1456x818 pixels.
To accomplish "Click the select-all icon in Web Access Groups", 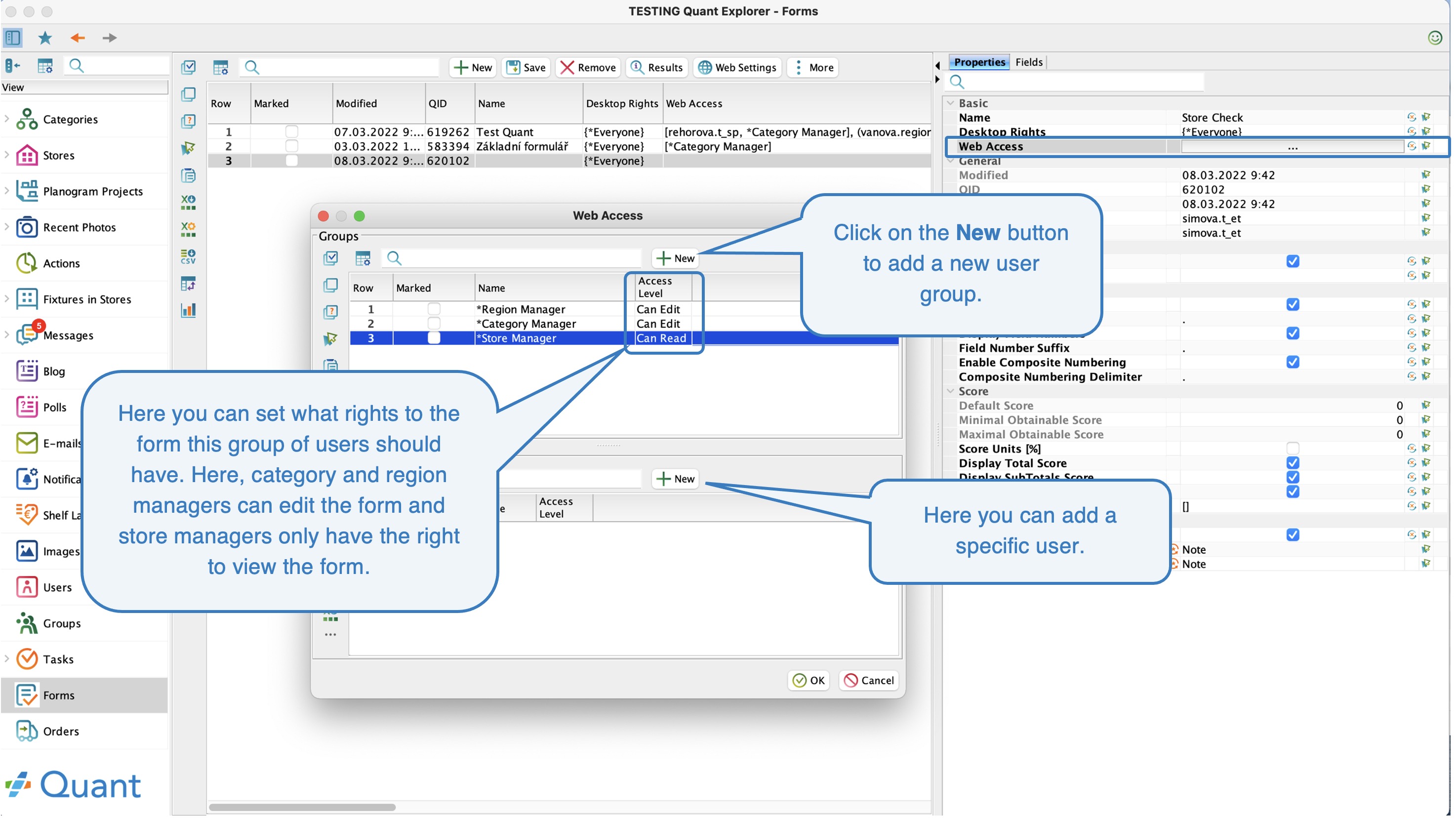I will (330, 259).
